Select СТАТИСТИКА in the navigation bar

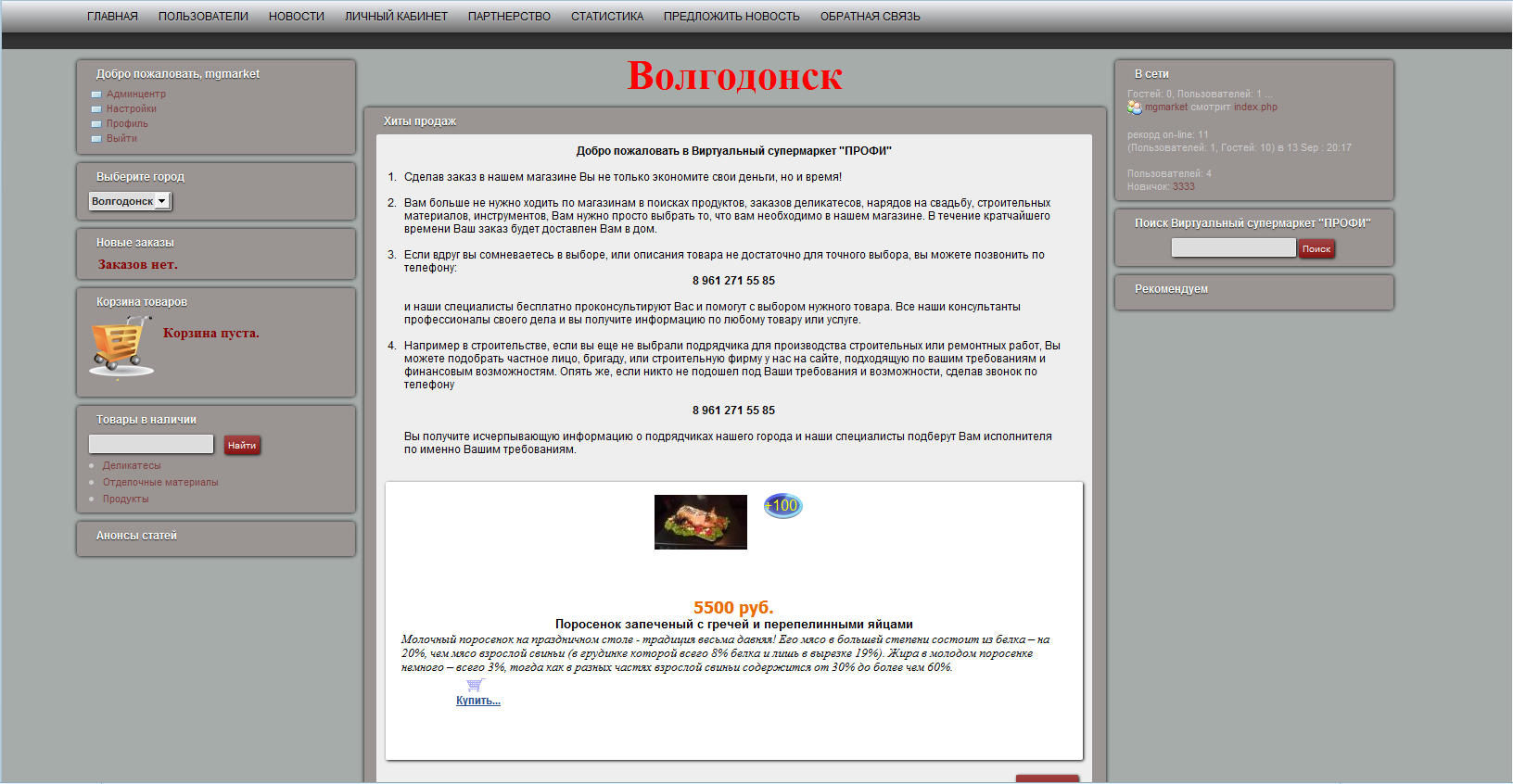[x=607, y=17]
